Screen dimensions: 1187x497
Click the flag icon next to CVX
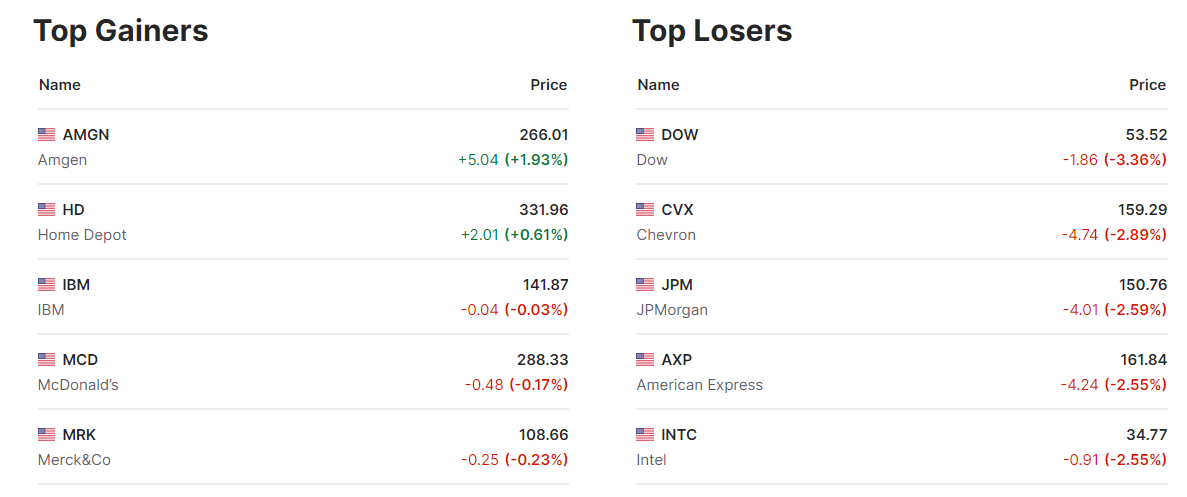tap(645, 209)
